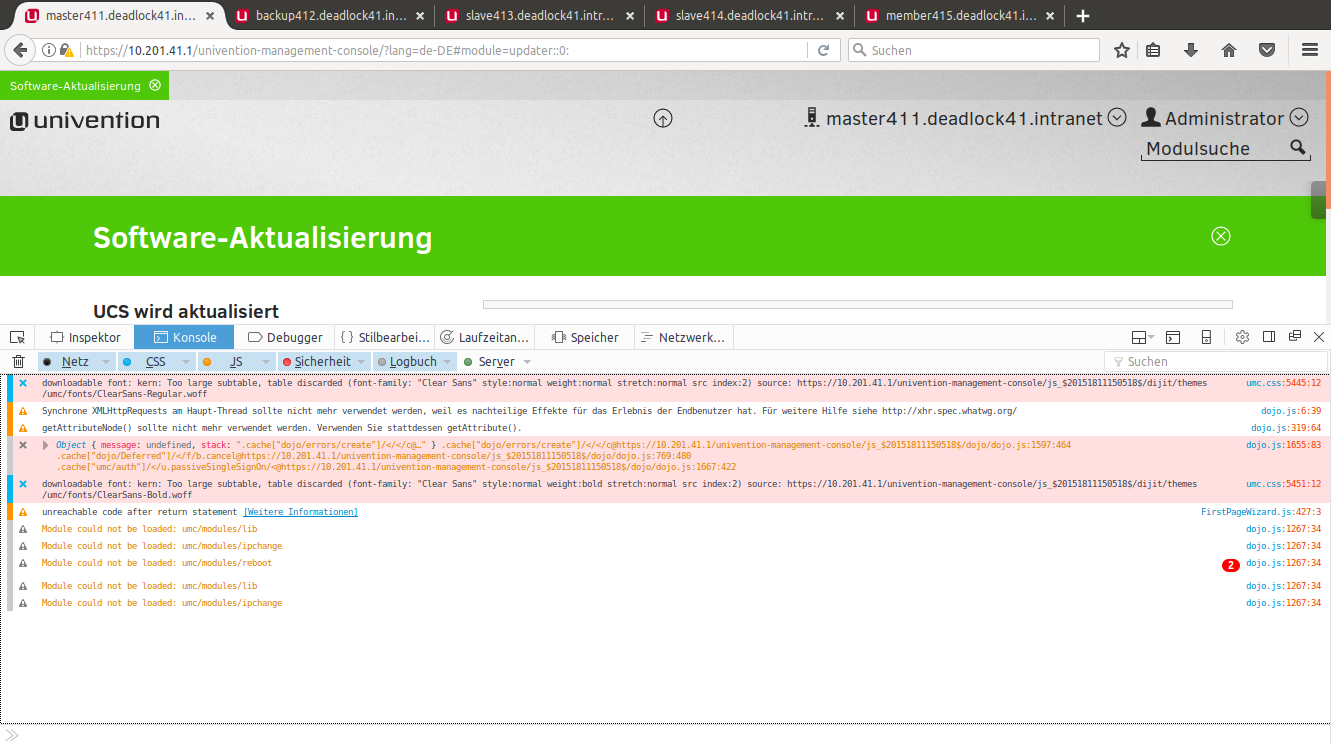Toggle the Netz console filter

point(68,362)
